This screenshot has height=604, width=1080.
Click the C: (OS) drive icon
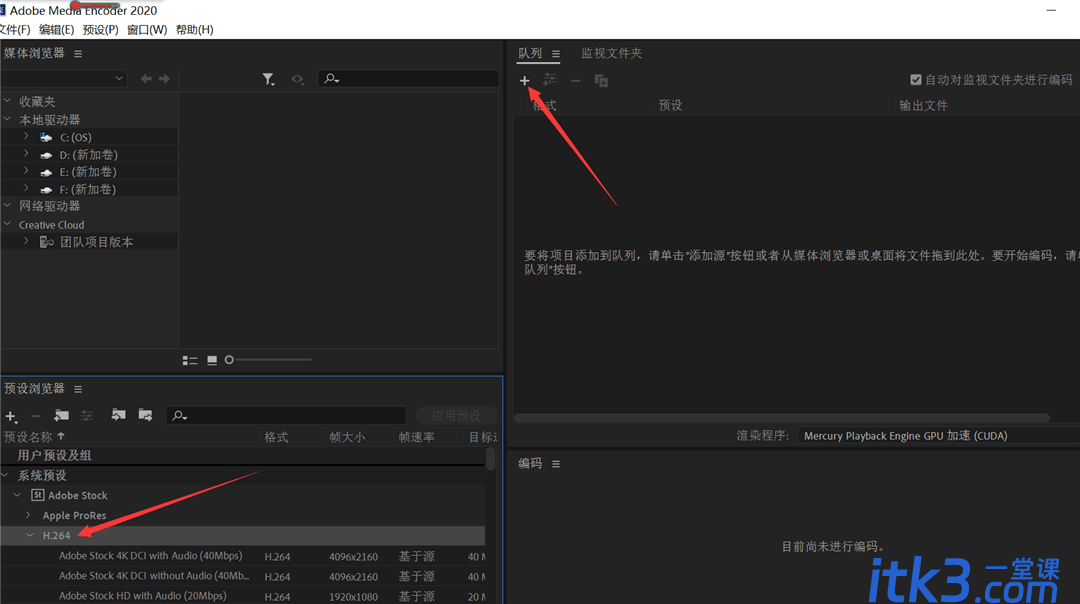[x=46, y=138]
